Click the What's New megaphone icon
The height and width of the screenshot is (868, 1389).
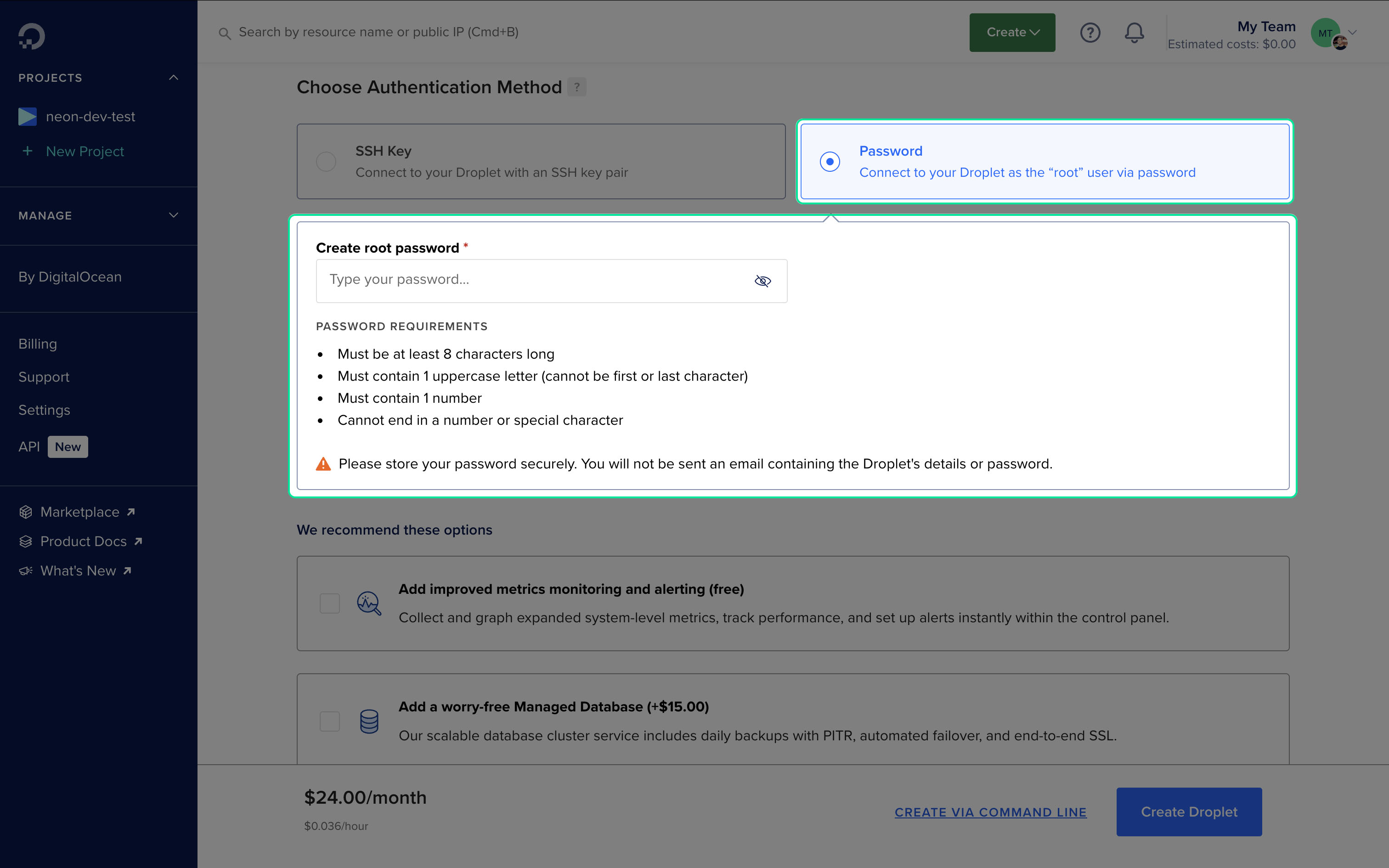[26, 570]
